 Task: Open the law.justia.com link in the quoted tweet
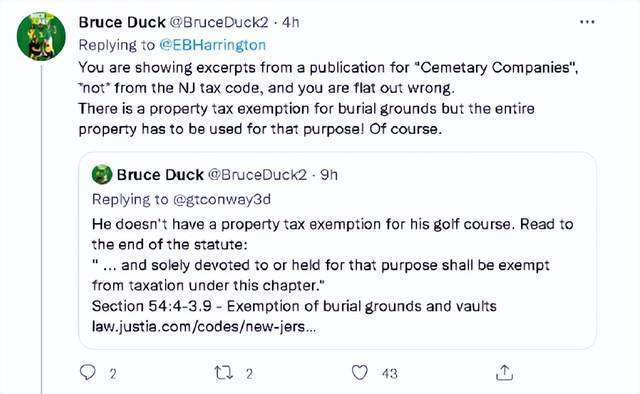(x=204, y=327)
